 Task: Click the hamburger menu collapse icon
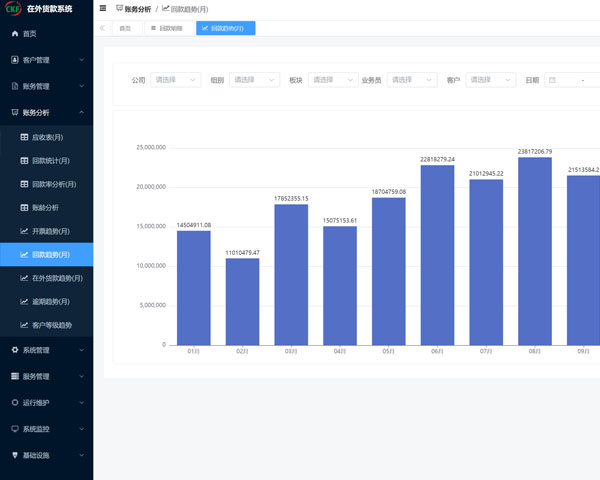coord(103,8)
